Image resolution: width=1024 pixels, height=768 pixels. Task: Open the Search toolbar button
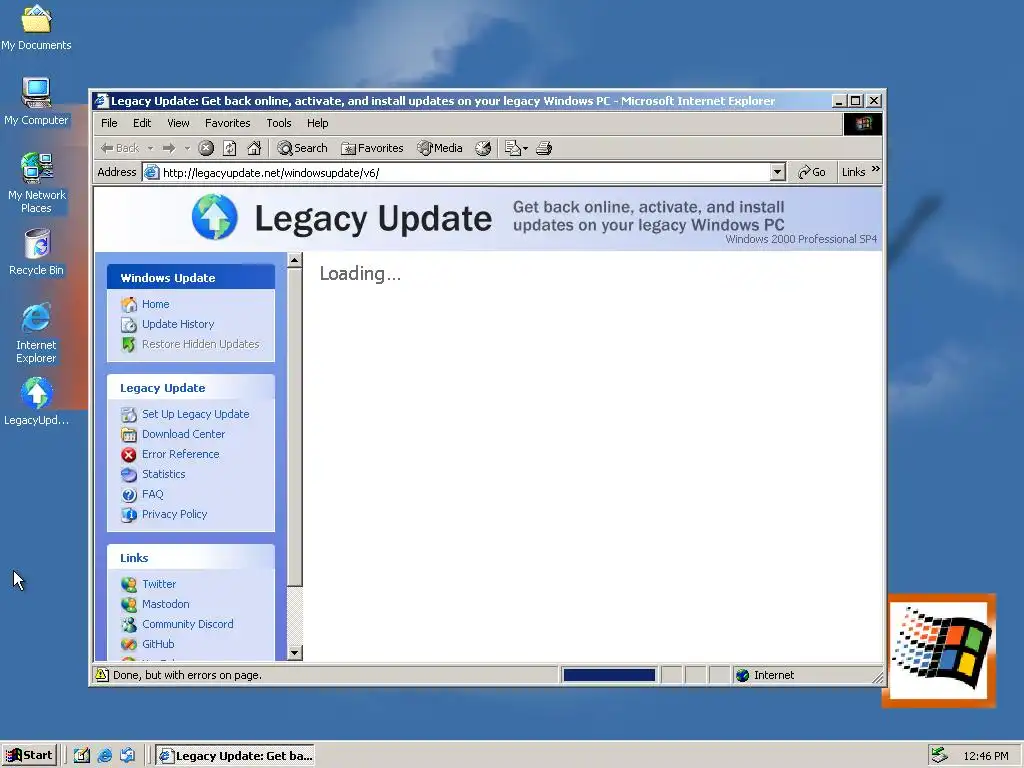(x=302, y=148)
